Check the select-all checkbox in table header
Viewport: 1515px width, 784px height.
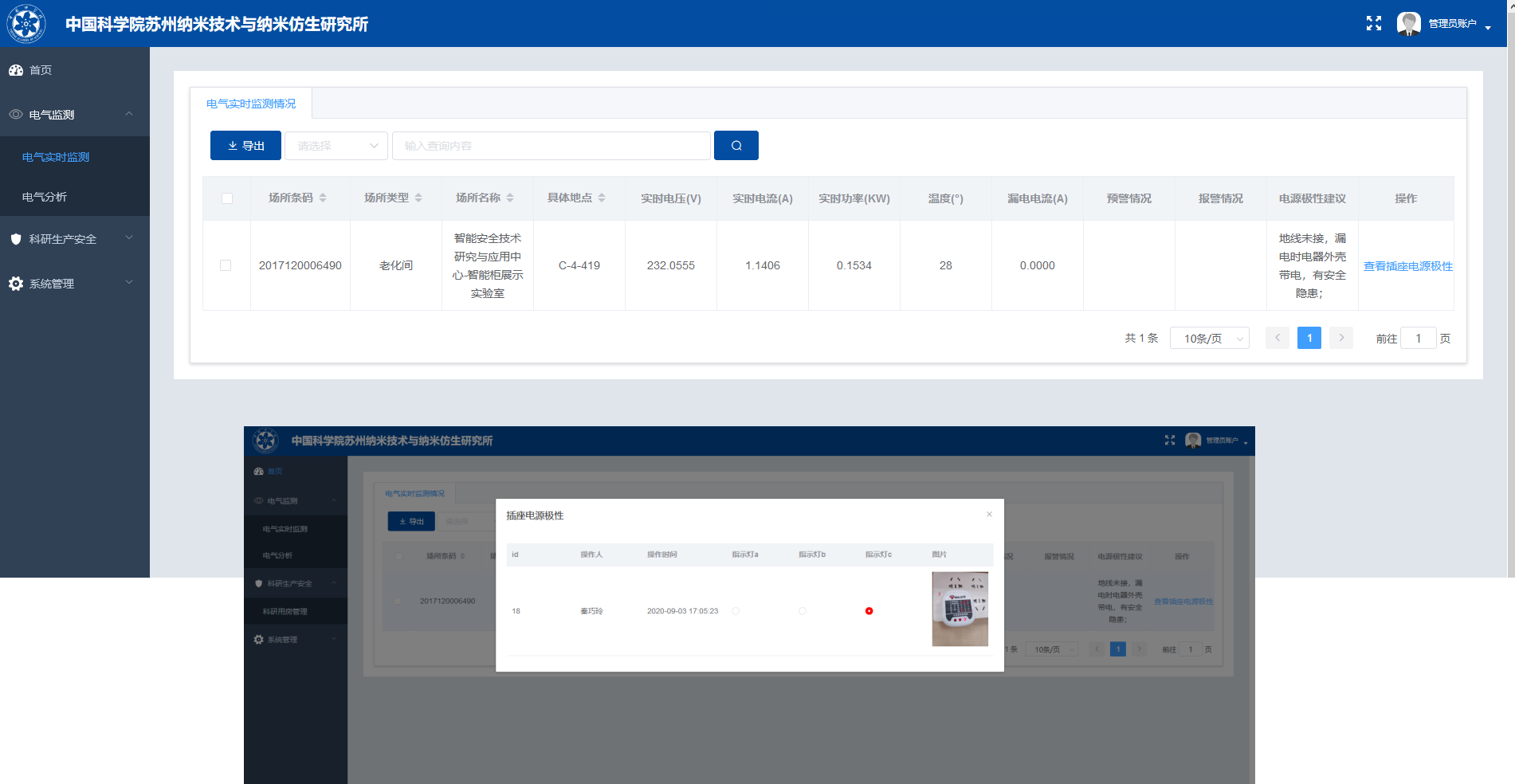227,198
